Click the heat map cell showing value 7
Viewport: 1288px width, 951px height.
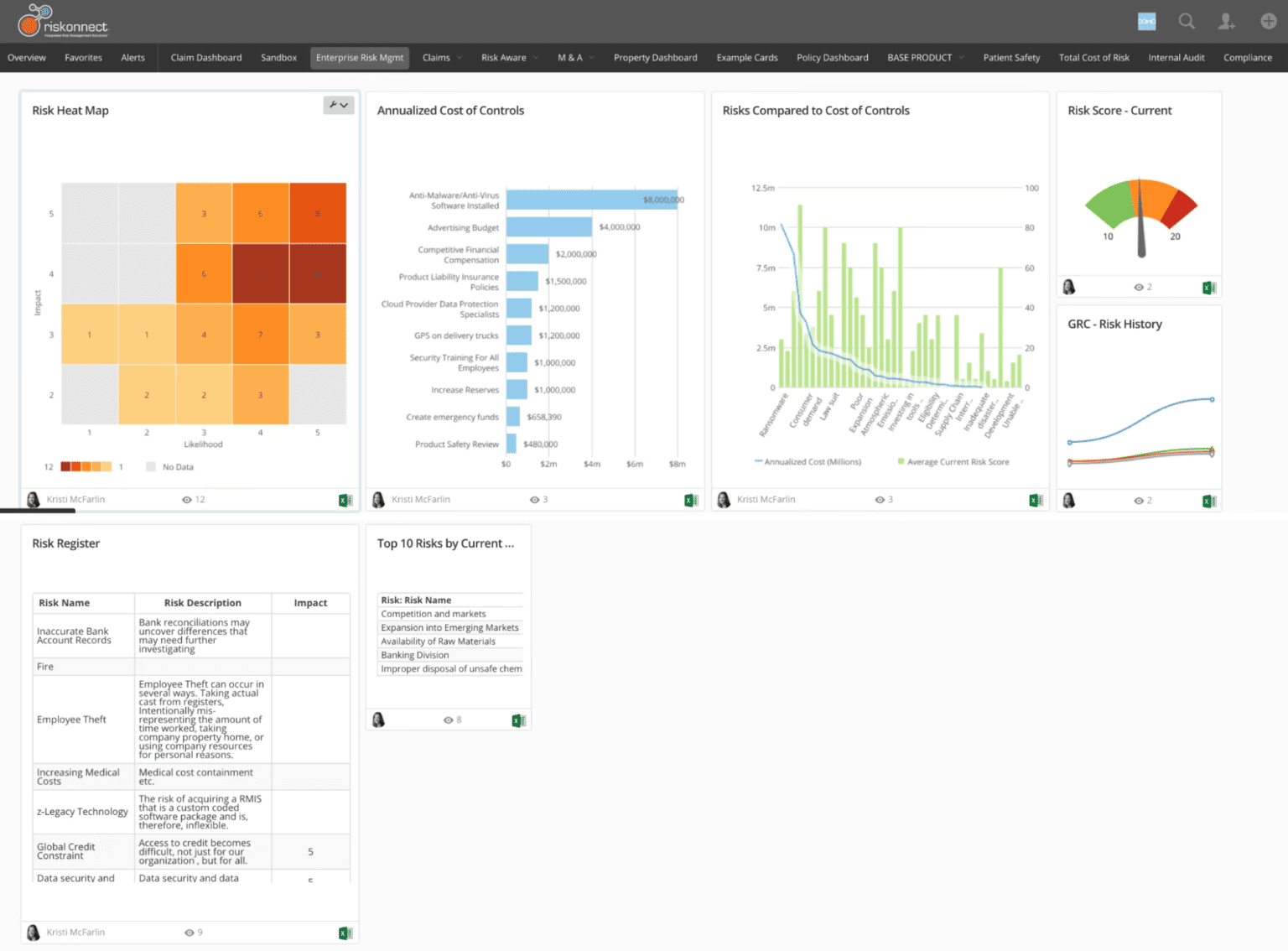[x=260, y=333]
